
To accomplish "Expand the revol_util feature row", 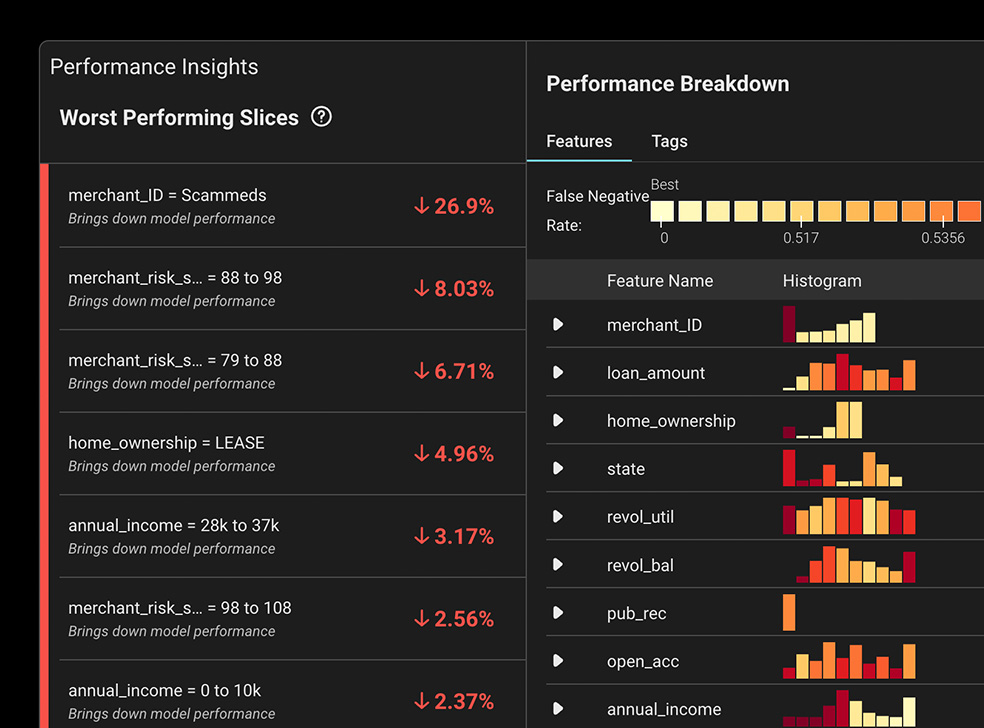I will click(x=558, y=517).
